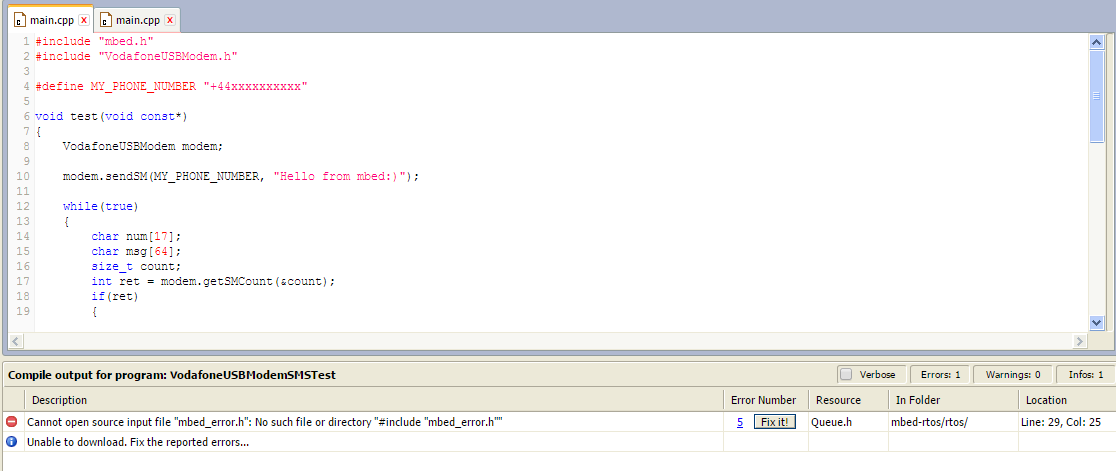This screenshot has height=471, width=1116.
Task: Click the 'VodafoneUSBModem modem;' line
Action: click(143, 146)
